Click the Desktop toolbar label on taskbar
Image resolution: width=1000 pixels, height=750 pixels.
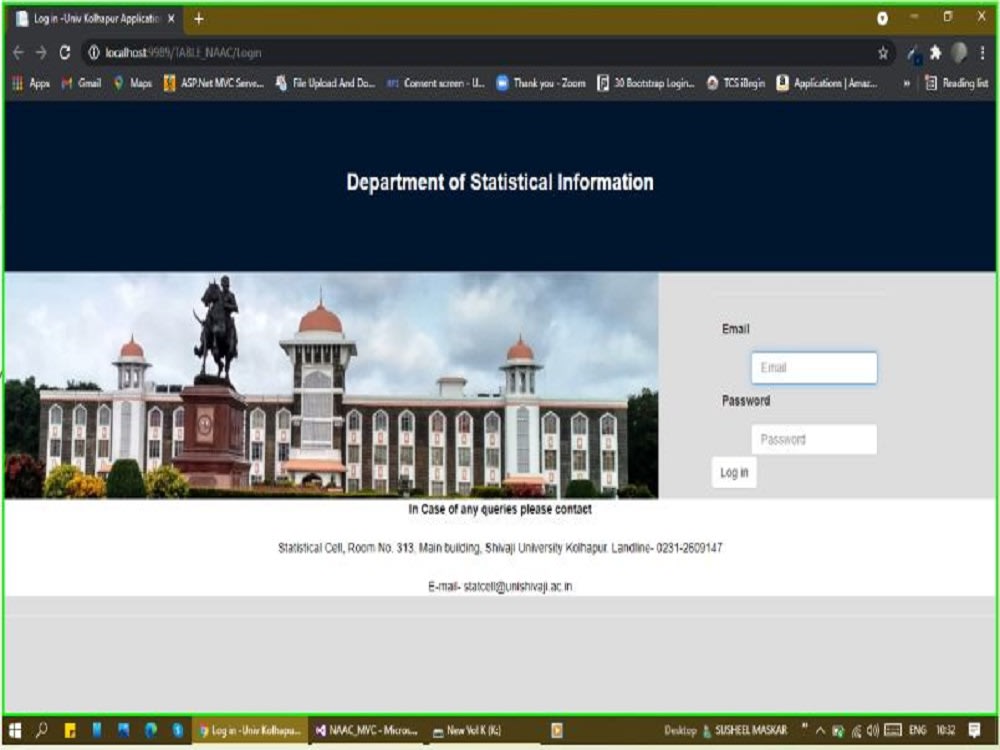coord(680,731)
